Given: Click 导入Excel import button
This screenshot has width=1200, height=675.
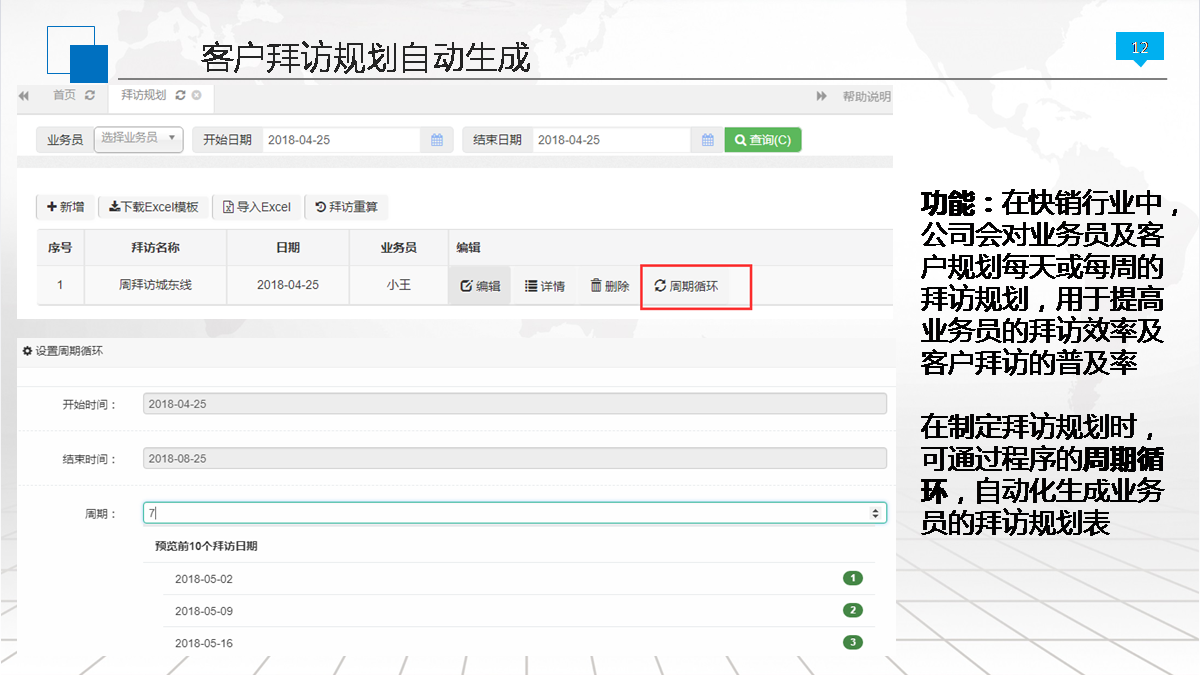Looking at the screenshot, I should [257, 207].
